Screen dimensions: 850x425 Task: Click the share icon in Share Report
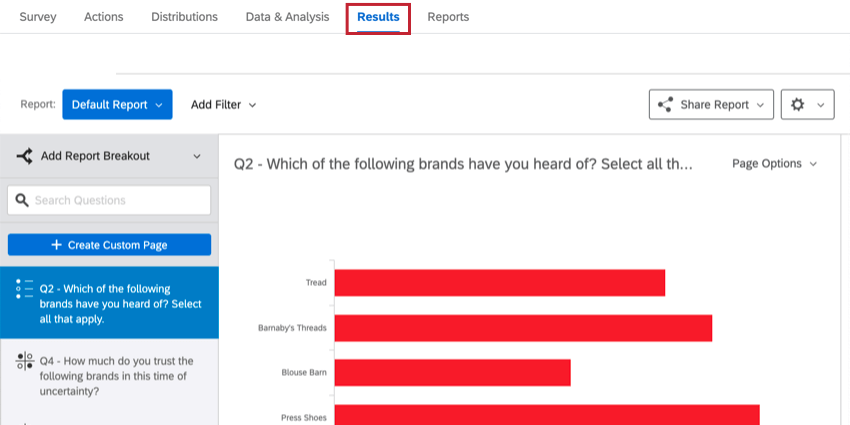[665, 105]
